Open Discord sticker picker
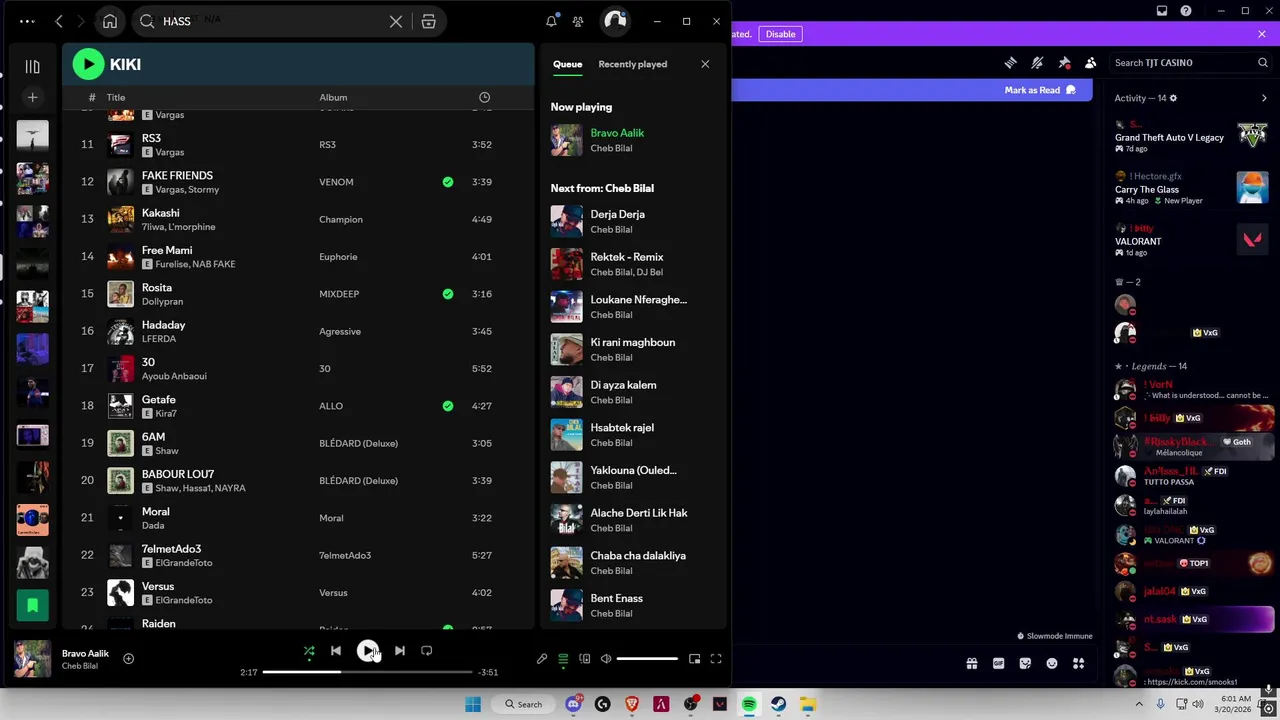1280x720 pixels. (1025, 663)
